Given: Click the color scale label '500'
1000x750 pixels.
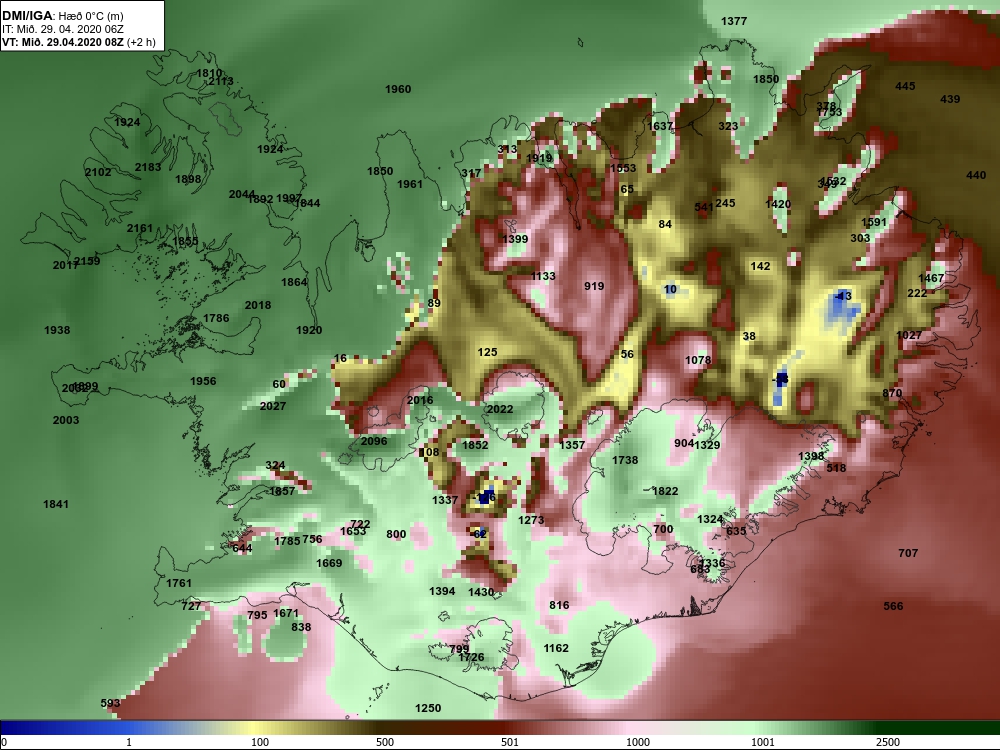Looking at the screenshot, I should pos(385,742).
